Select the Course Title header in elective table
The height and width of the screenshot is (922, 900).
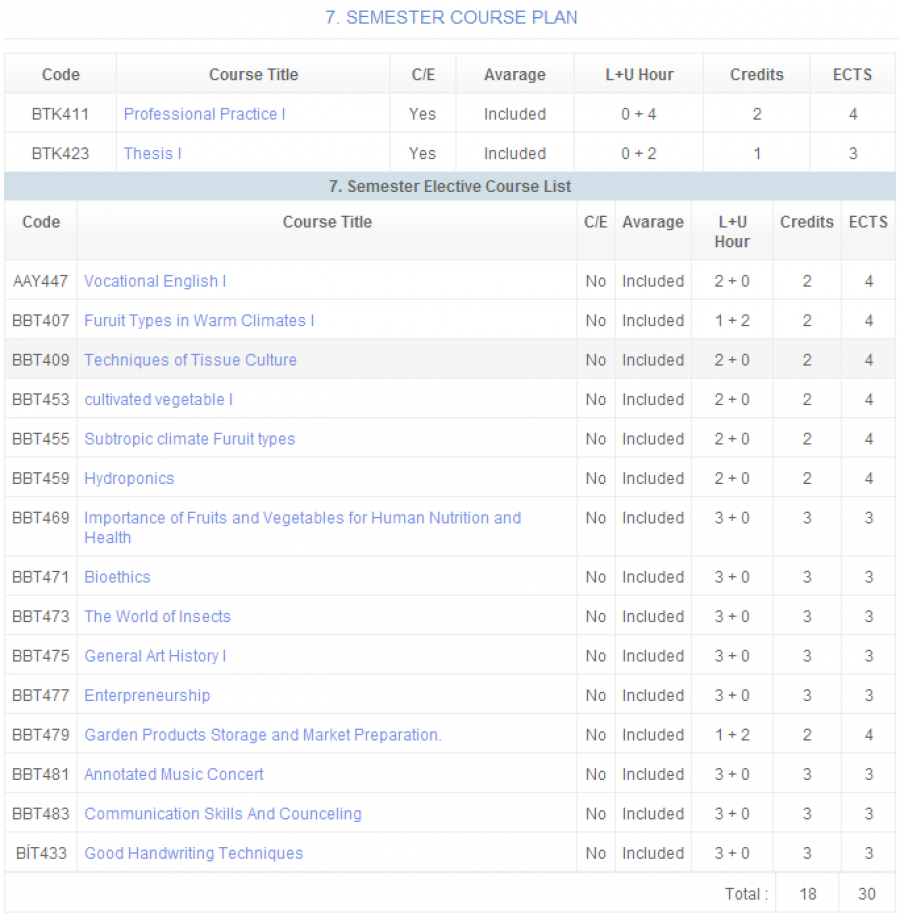point(327,222)
